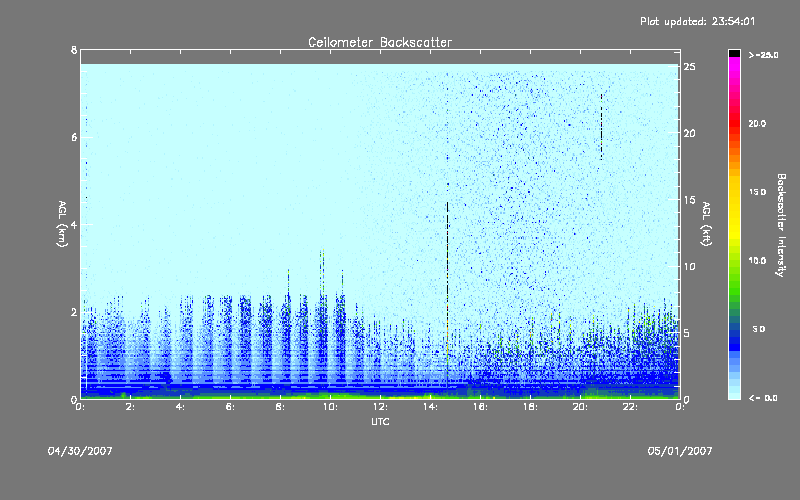The image size is (800, 500).
Task: Click the '>=25.0' colorbar maximum label
Action: click(763, 55)
